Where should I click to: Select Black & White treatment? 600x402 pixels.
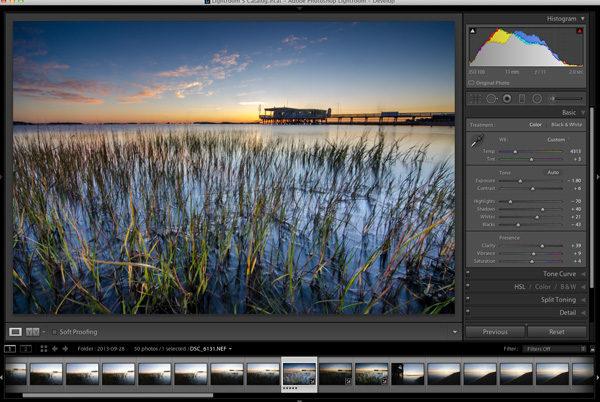[x=566, y=125]
